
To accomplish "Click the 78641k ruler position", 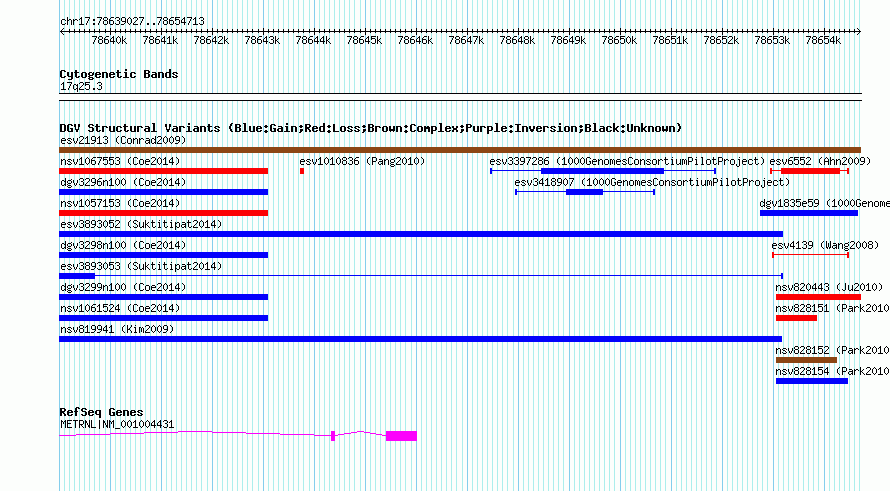I will [x=160, y=41].
